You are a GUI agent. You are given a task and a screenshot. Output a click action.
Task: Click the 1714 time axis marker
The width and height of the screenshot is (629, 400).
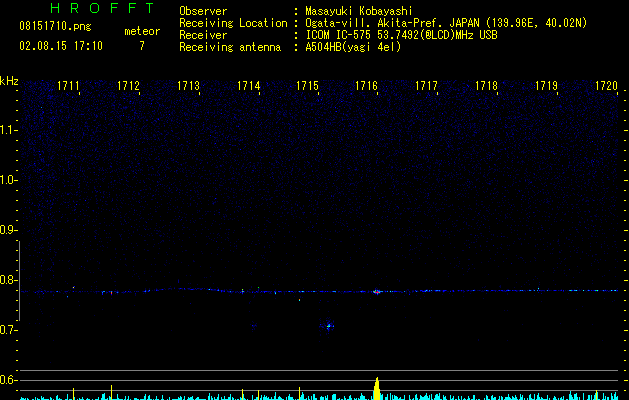[248, 86]
